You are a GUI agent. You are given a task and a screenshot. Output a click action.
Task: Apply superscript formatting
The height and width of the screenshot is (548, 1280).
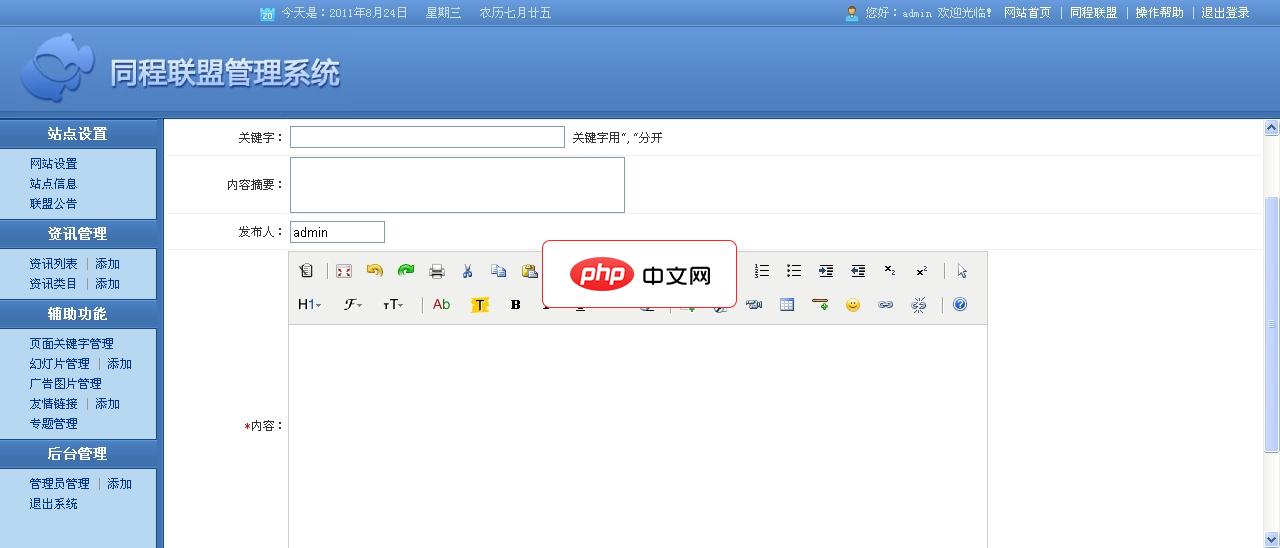922,271
